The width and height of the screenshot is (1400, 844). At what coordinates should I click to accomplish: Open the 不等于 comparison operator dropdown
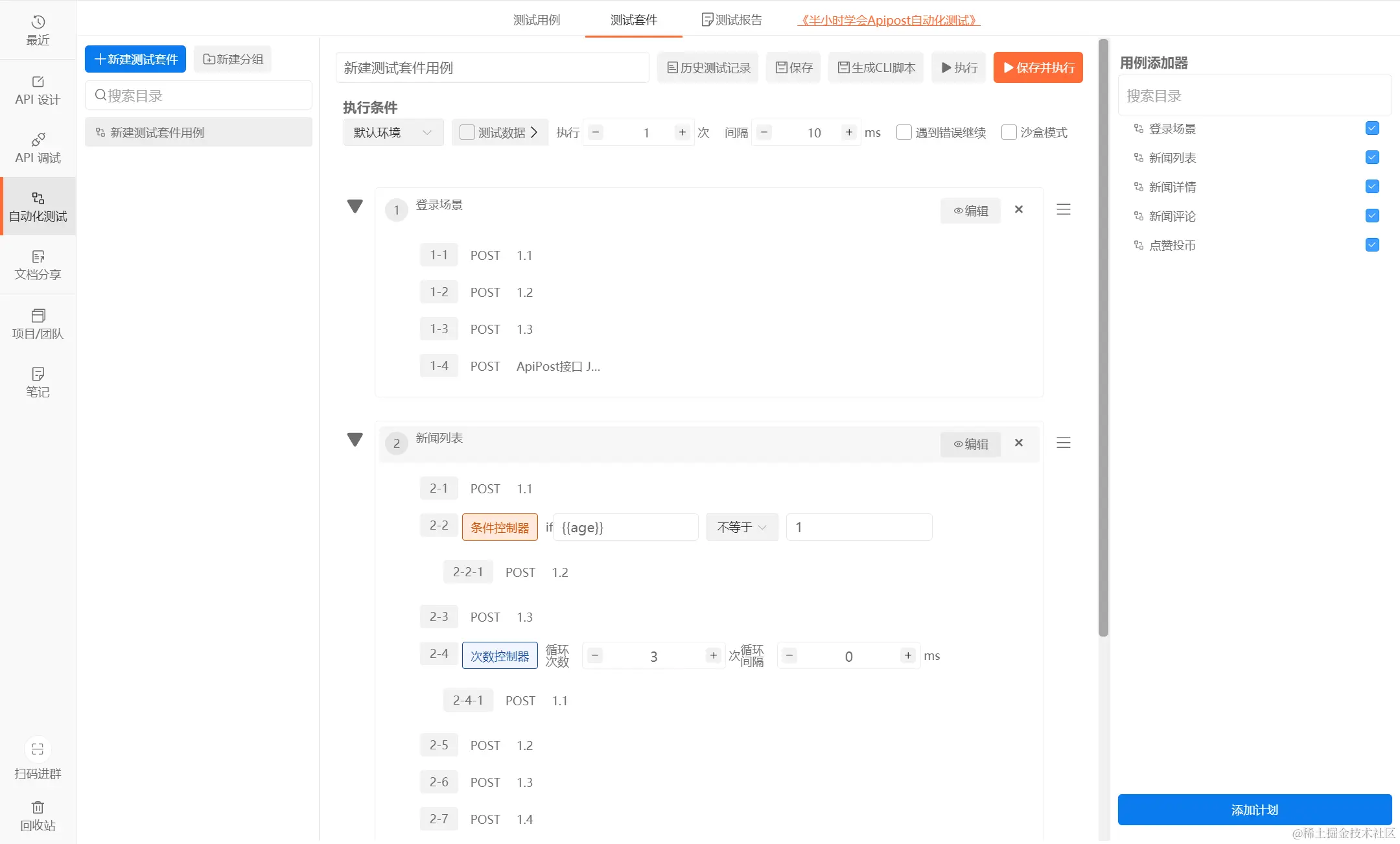(741, 527)
